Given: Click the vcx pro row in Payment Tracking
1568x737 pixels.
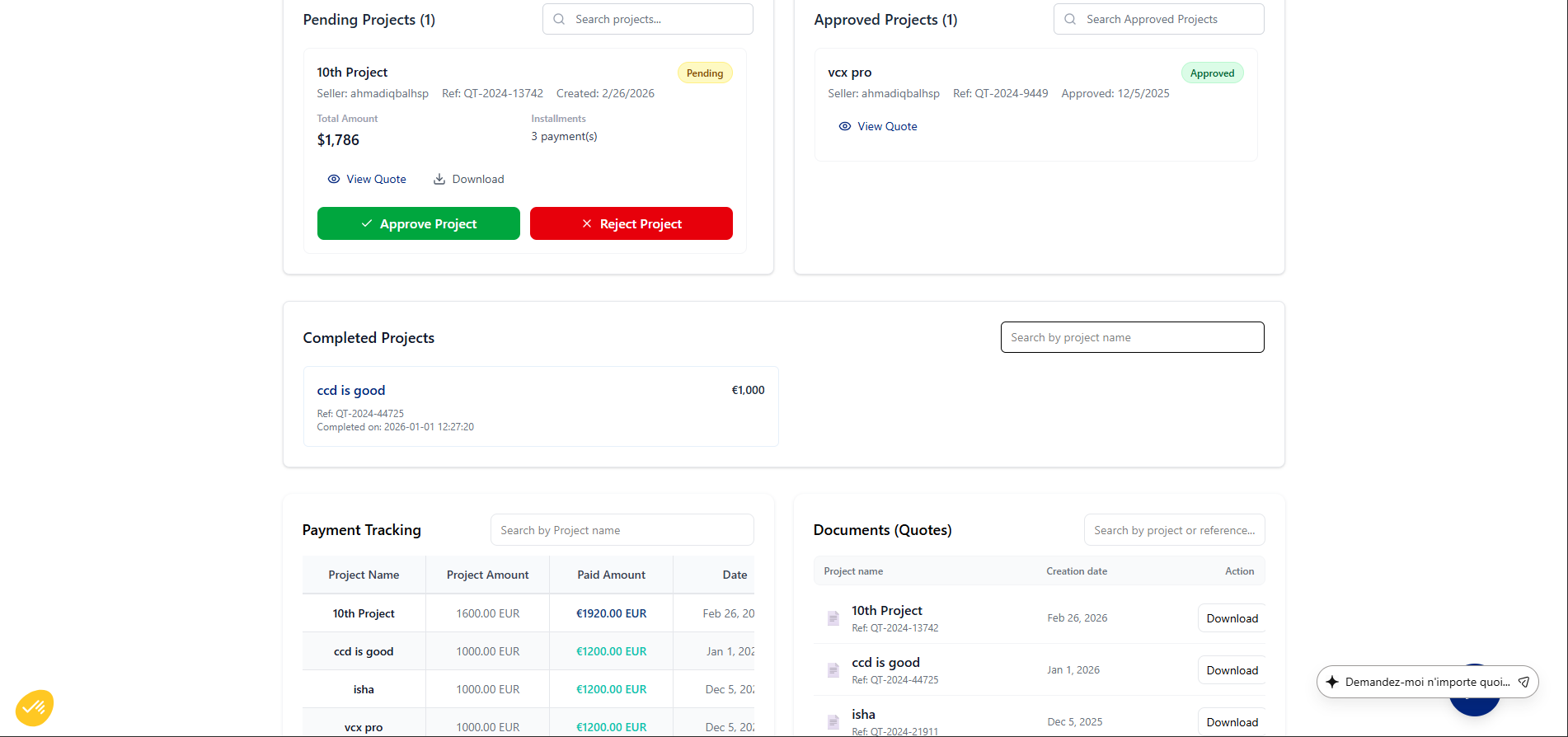Looking at the screenshot, I should pos(528,725).
